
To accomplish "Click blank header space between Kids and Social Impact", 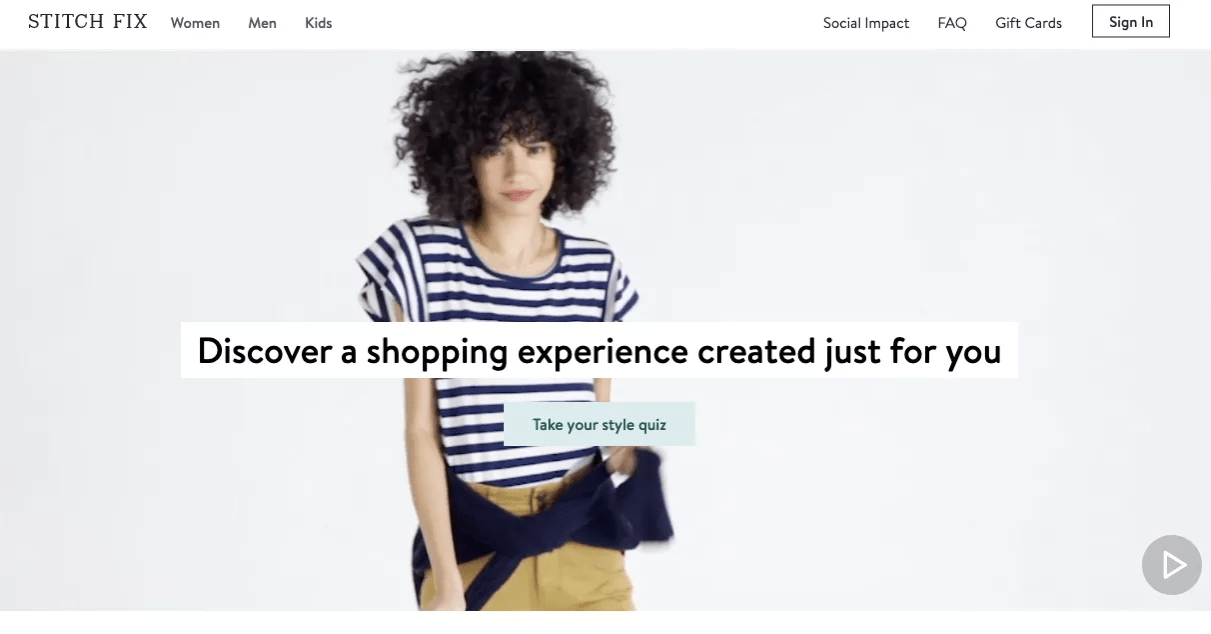I will point(577,23).
